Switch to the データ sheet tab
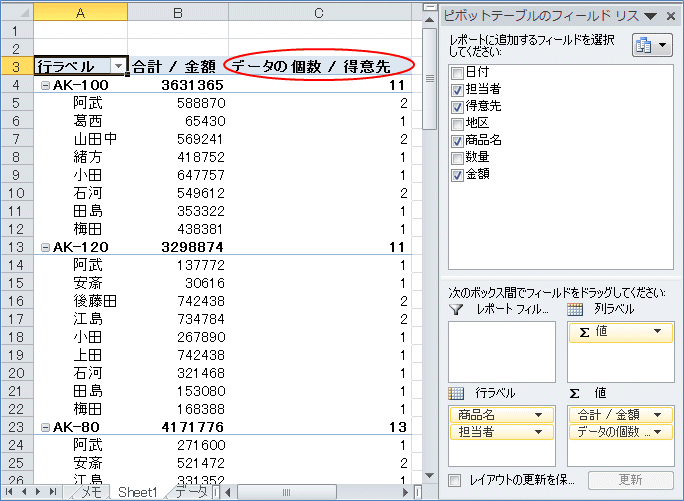 coord(191,492)
